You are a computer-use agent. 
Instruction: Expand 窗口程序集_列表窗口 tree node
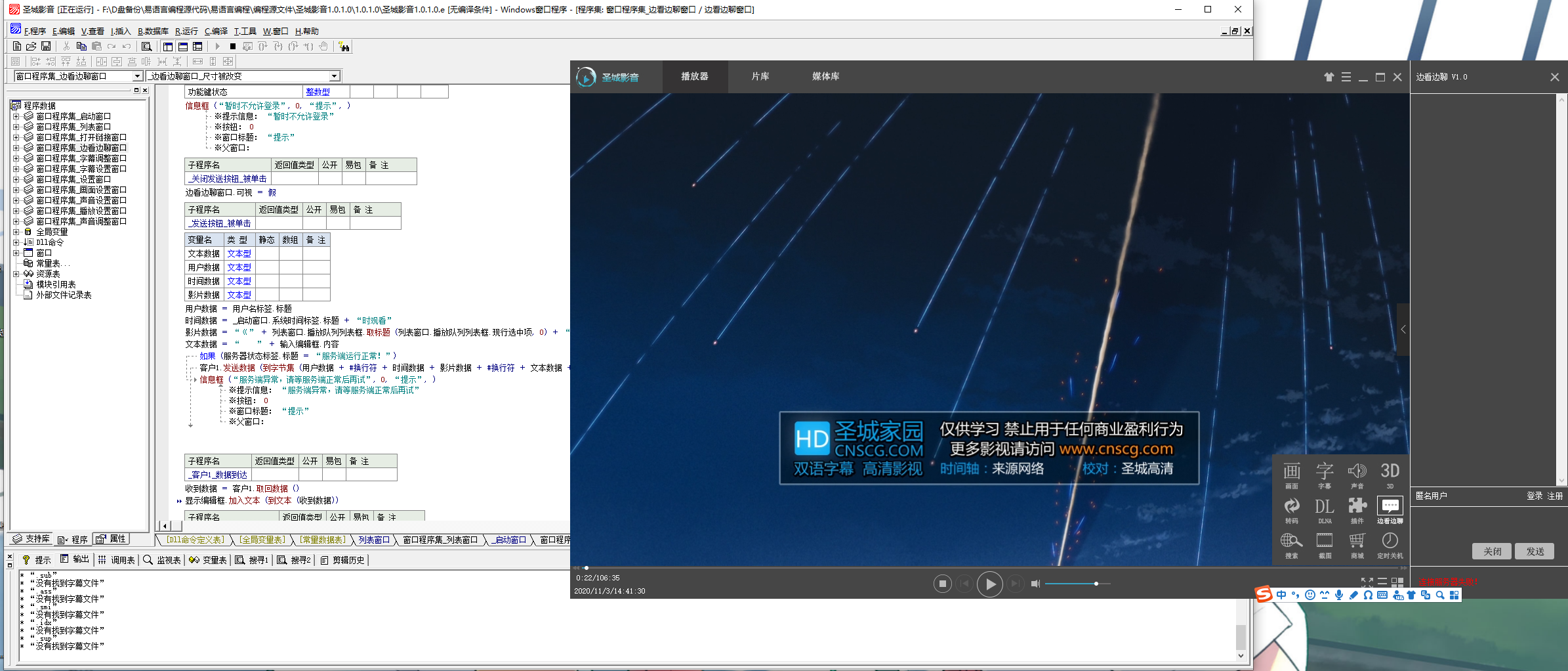point(16,127)
